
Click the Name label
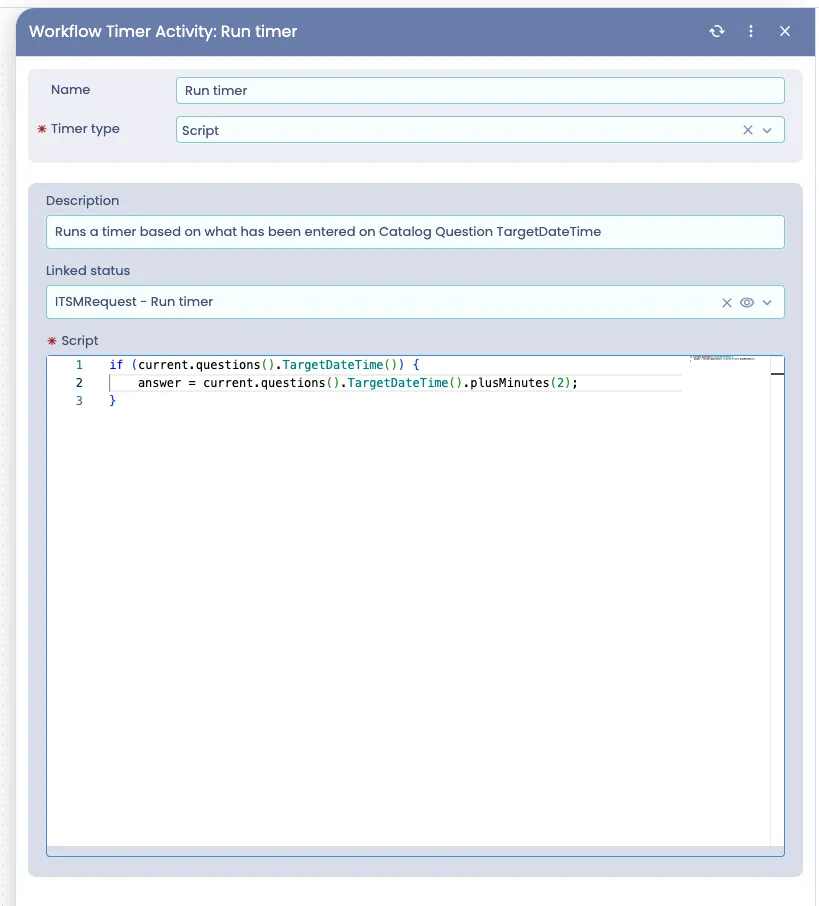click(71, 90)
